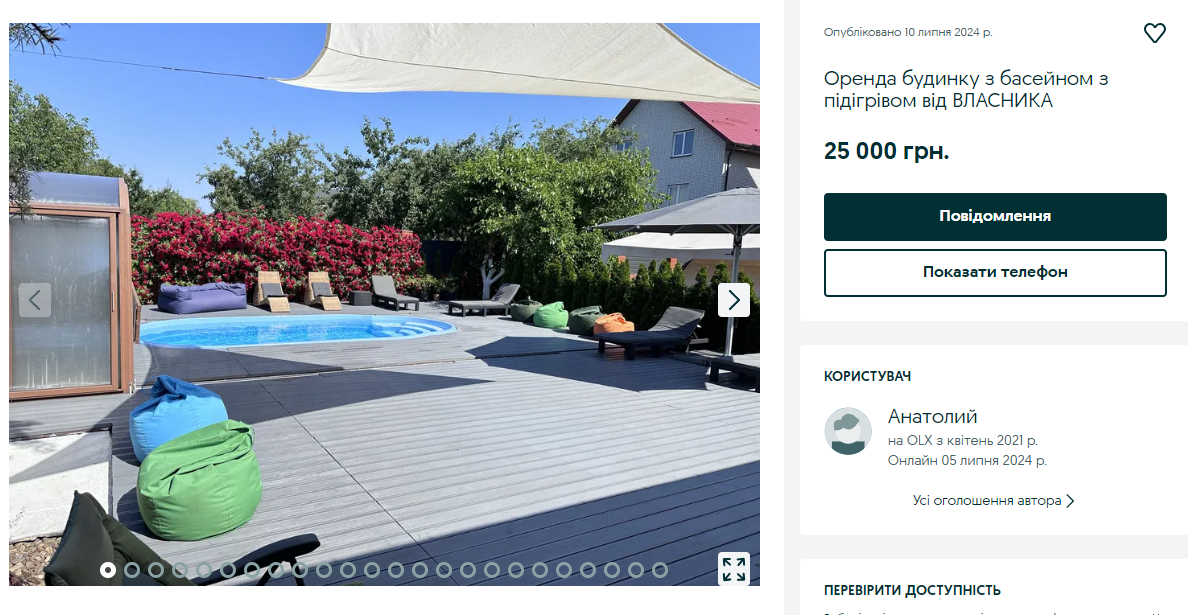This screenshot has width=1188, height=615.
Task: Open the photo in fullscreen view
Action: coord(733,569)
